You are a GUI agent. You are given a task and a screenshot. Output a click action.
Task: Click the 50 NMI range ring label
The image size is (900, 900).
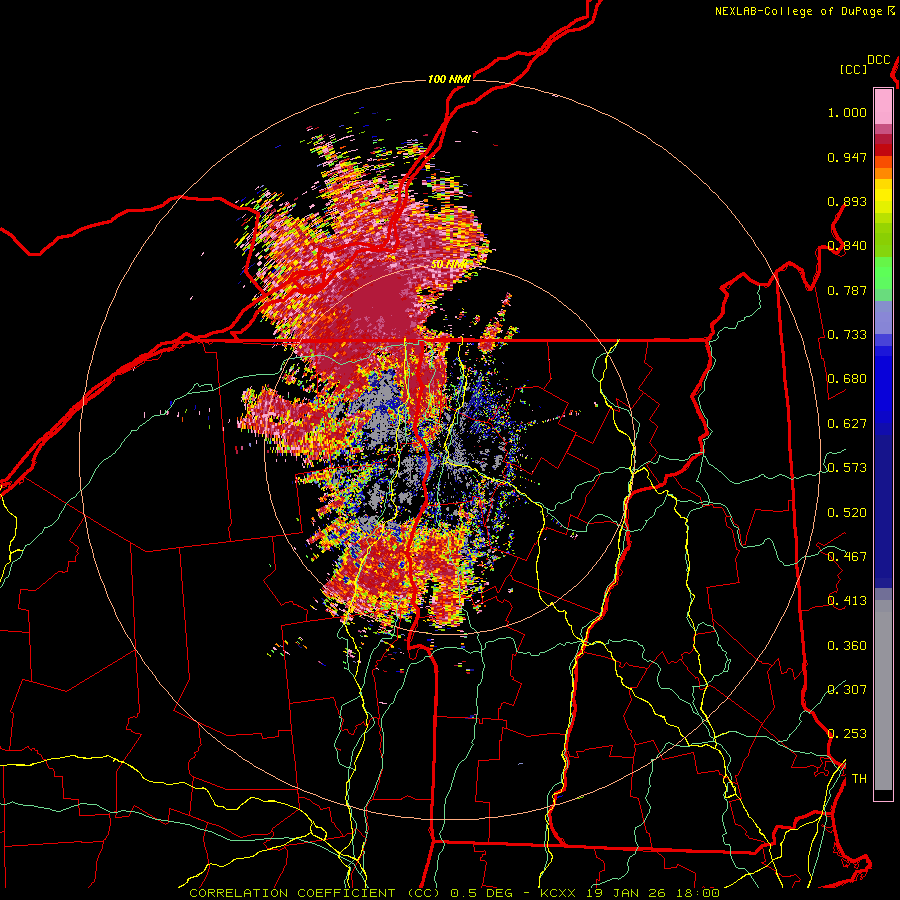click(449, 265)
